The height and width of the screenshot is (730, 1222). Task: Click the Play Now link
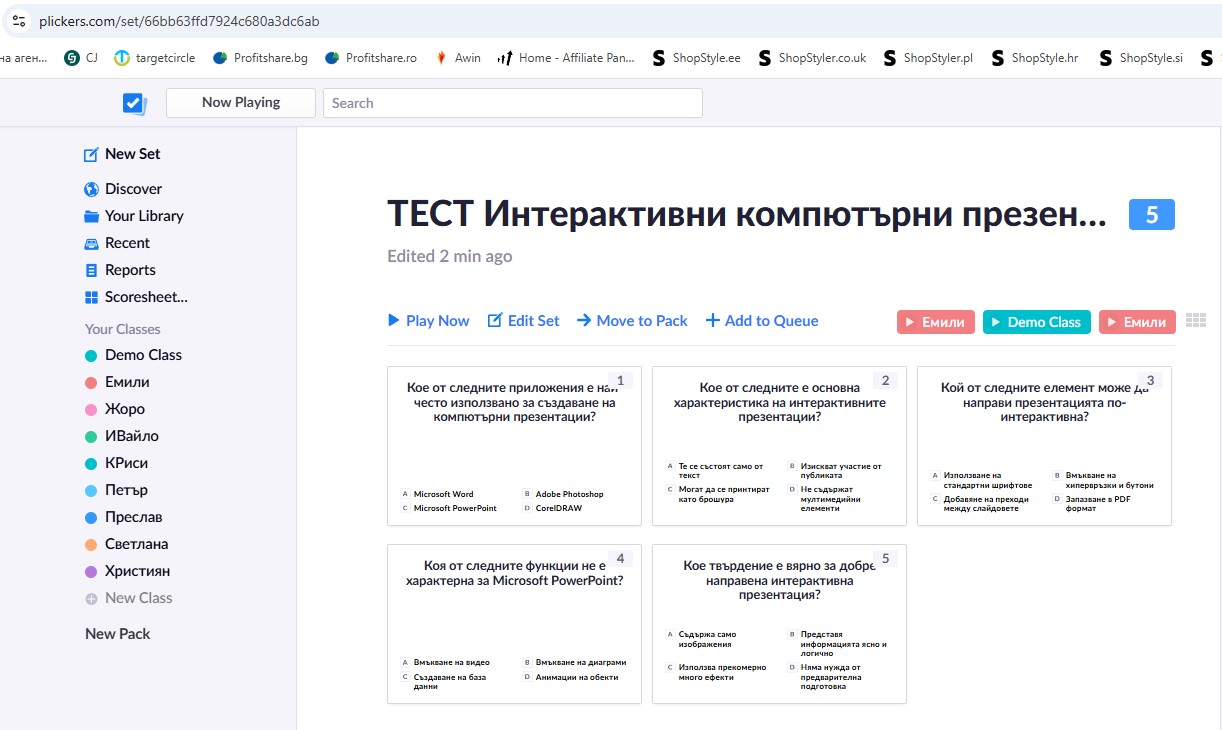428,321
